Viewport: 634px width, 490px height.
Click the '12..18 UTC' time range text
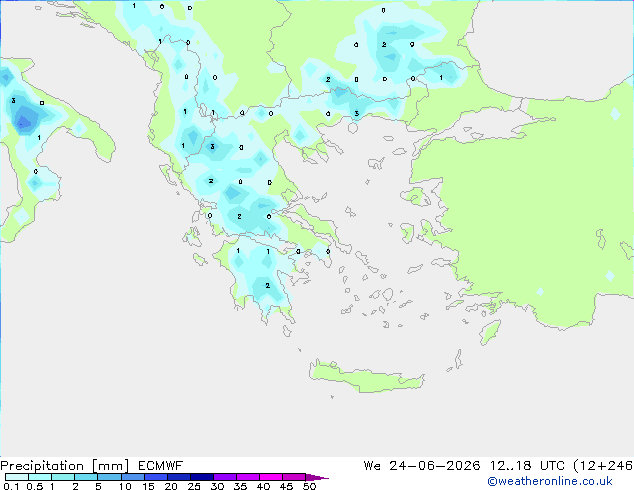point(527,466)
